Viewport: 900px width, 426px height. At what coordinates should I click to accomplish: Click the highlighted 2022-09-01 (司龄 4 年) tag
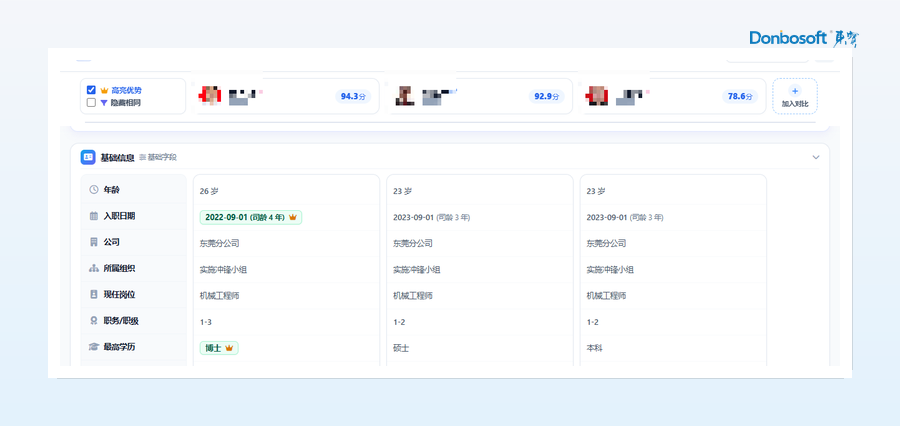click(251, 218)
